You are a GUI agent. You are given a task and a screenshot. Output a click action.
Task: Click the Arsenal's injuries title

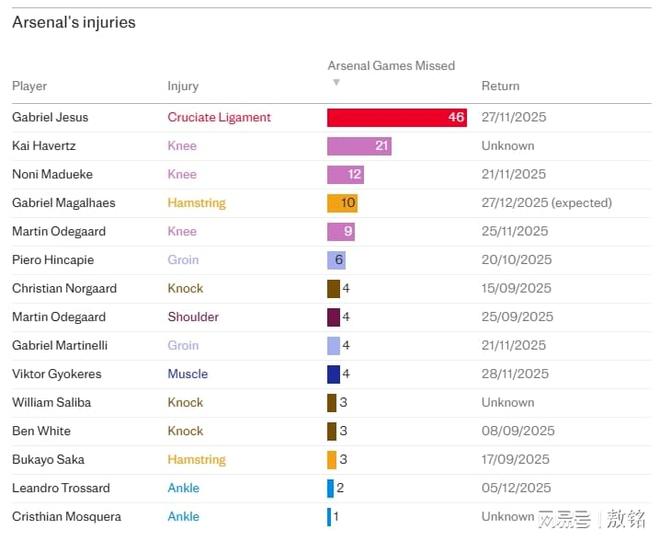pos(74,22)
